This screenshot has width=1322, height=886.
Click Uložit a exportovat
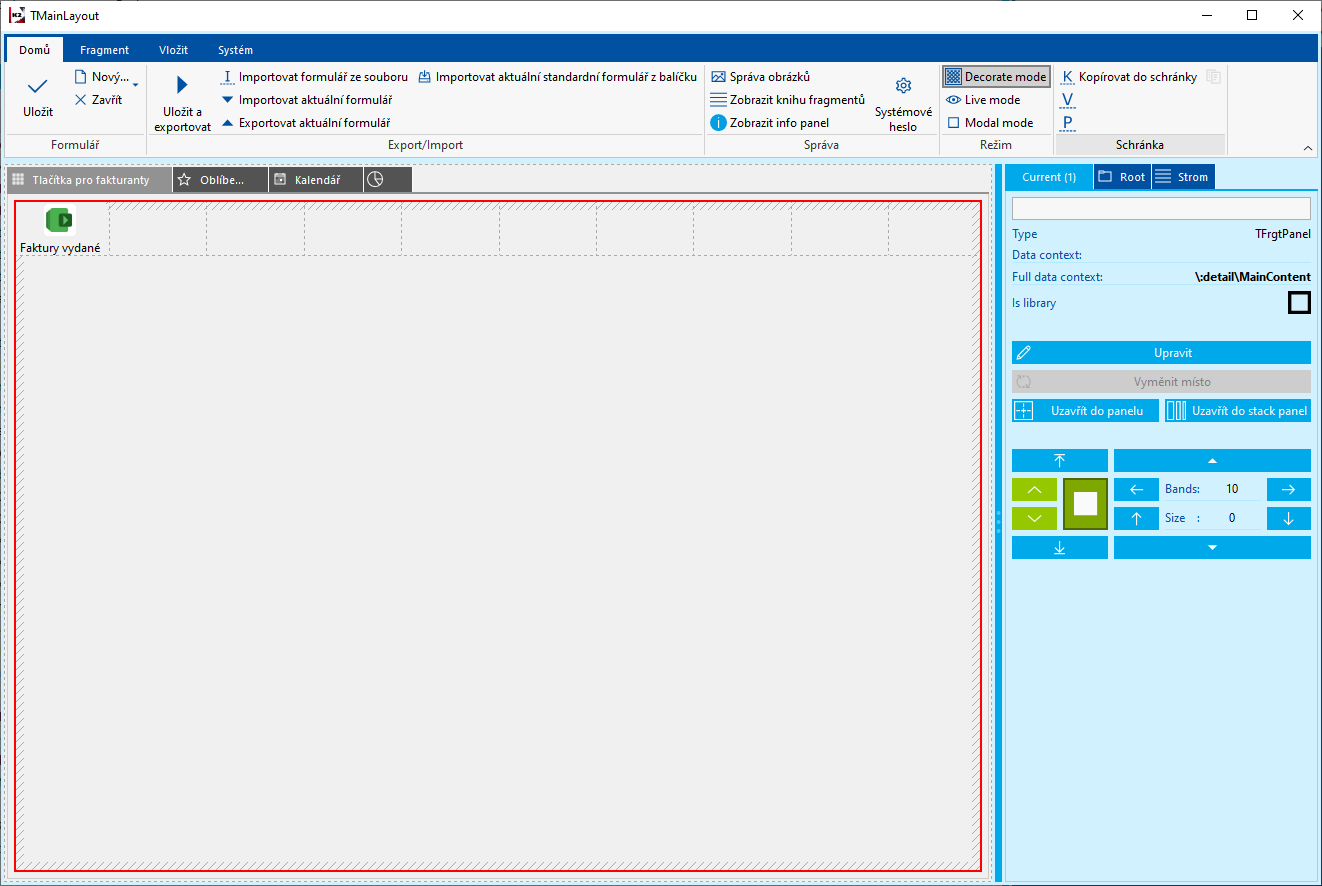pyautogui.click(x=182, y=104)
